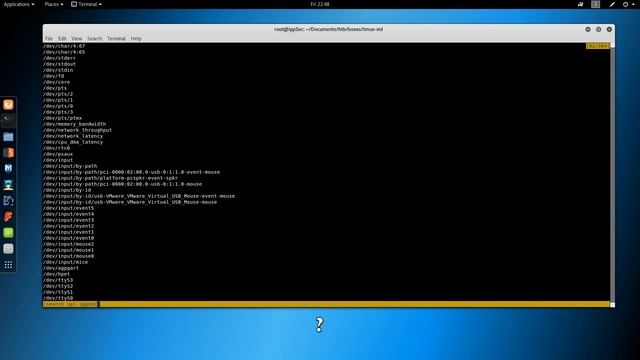Click the /dev/input/event0 line
Screen dimensions: 640x360
point(68,238)
